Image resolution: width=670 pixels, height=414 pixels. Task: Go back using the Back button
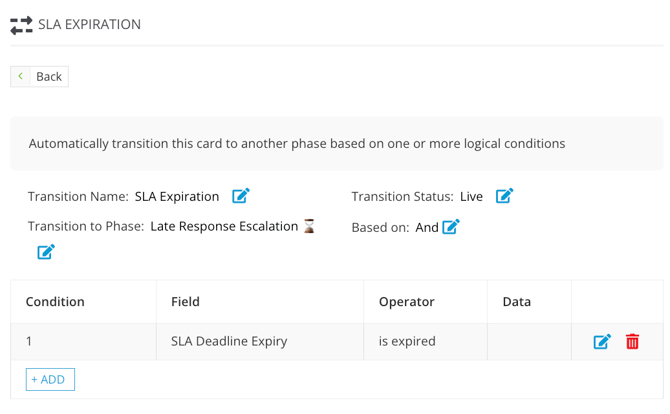coord(39,76)
